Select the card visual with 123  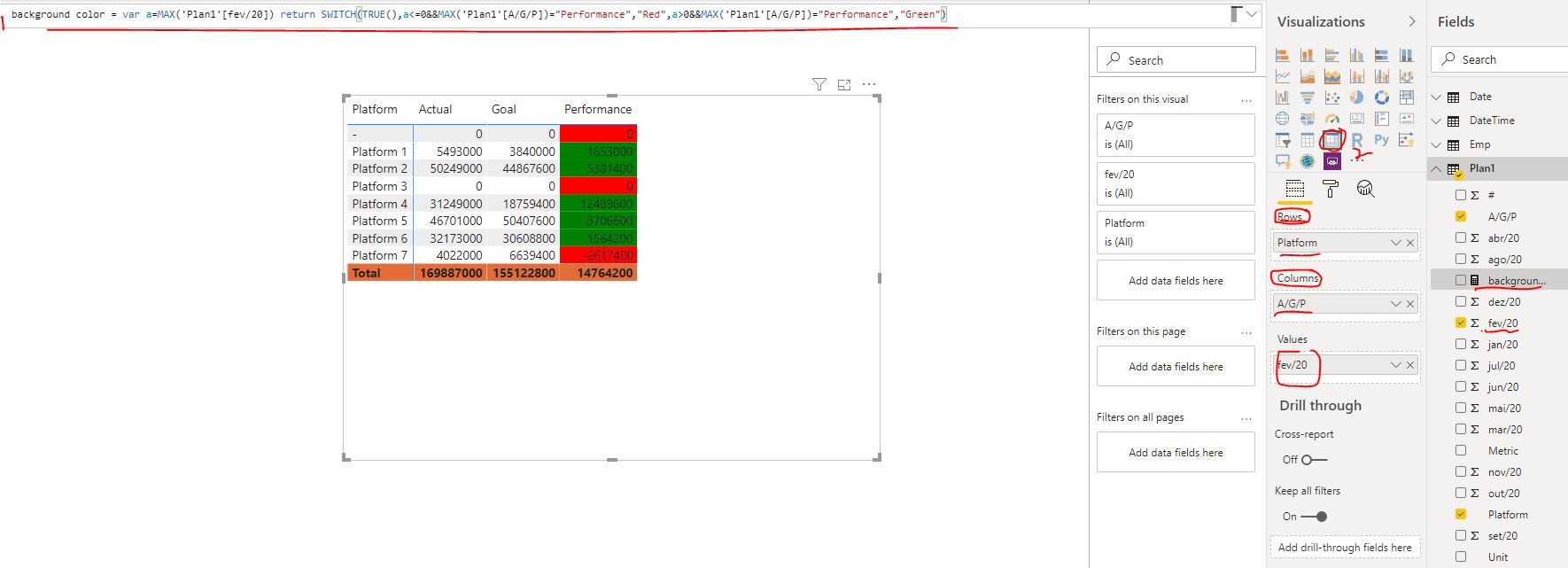1357,118
